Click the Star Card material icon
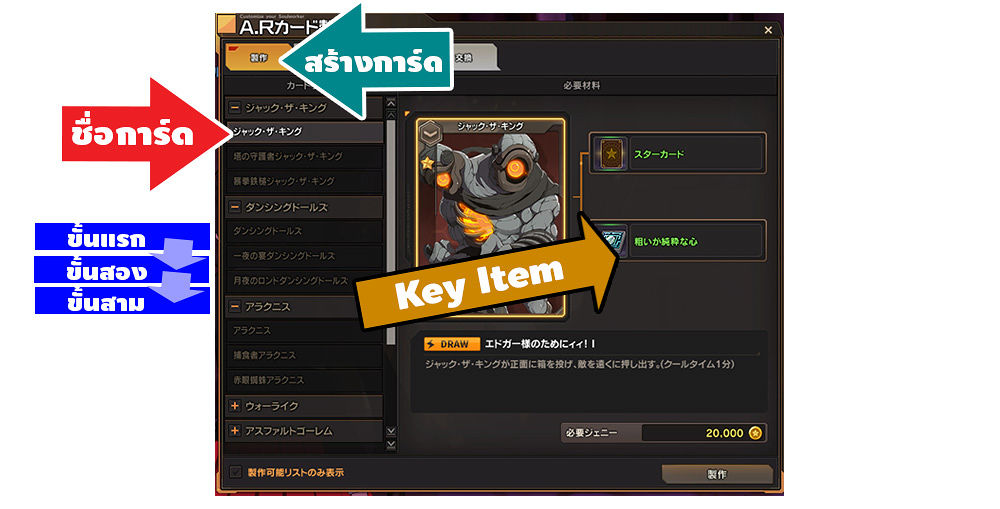Screen dimensions: 1000x509 tap(611, 154)
